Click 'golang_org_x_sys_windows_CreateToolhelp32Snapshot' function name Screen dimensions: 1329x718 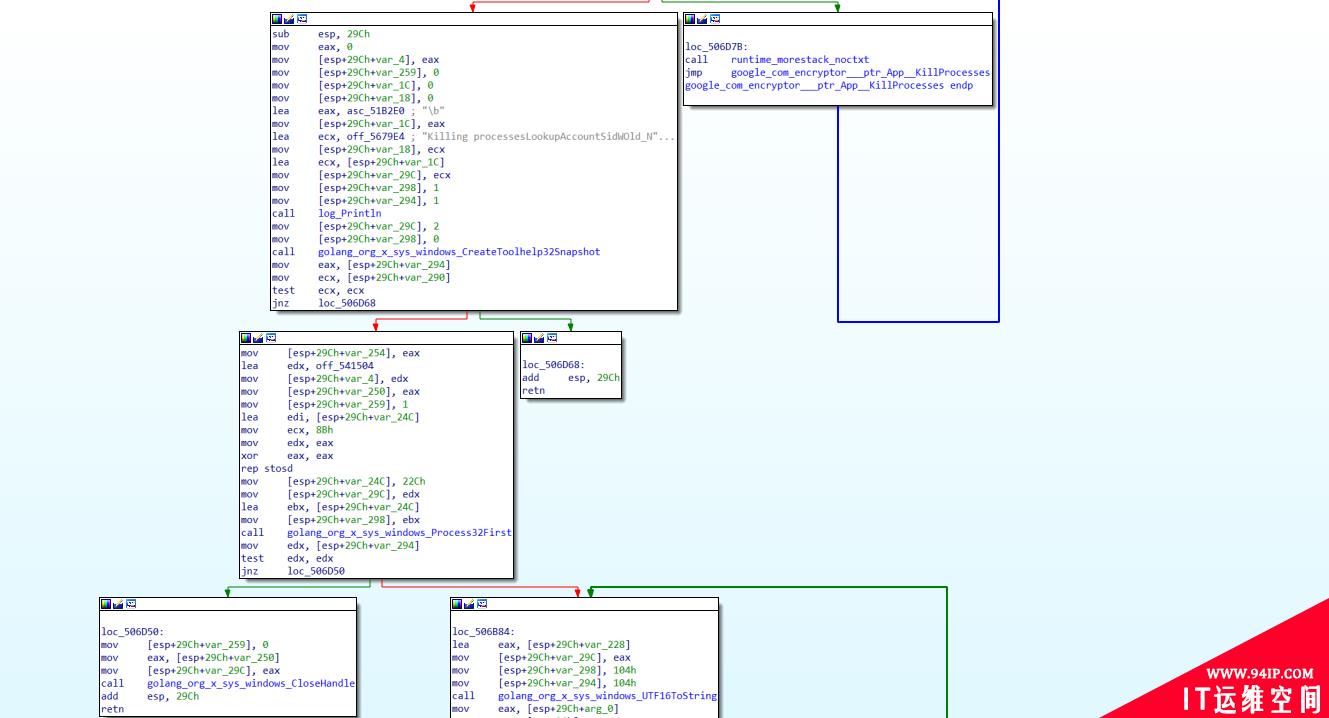click(459, 252)
